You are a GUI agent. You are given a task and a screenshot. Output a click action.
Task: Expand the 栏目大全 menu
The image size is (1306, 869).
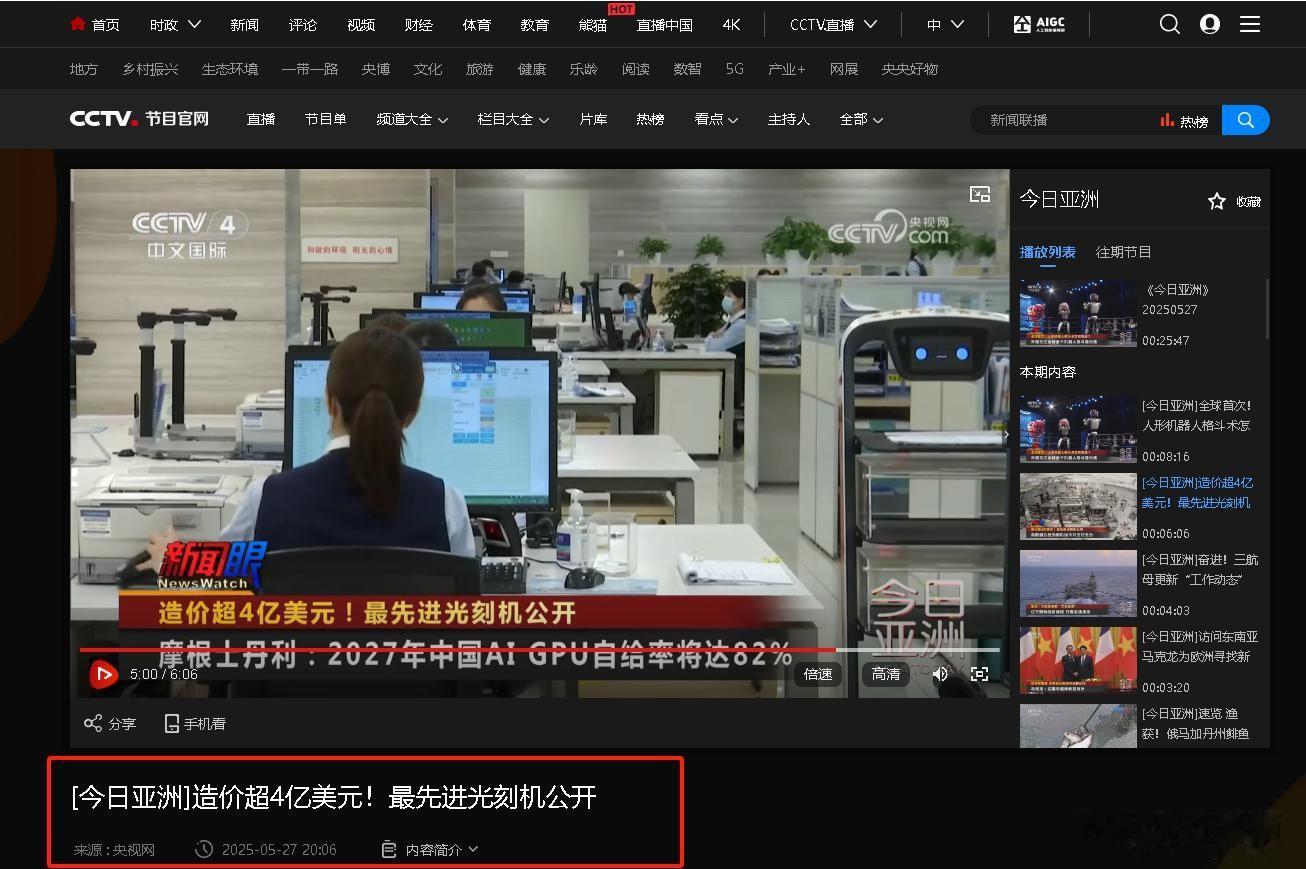point(513,119)
